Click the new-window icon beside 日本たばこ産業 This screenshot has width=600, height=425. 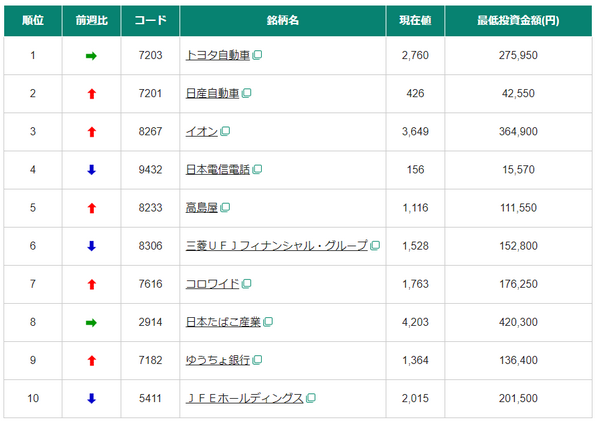point(268,322)
